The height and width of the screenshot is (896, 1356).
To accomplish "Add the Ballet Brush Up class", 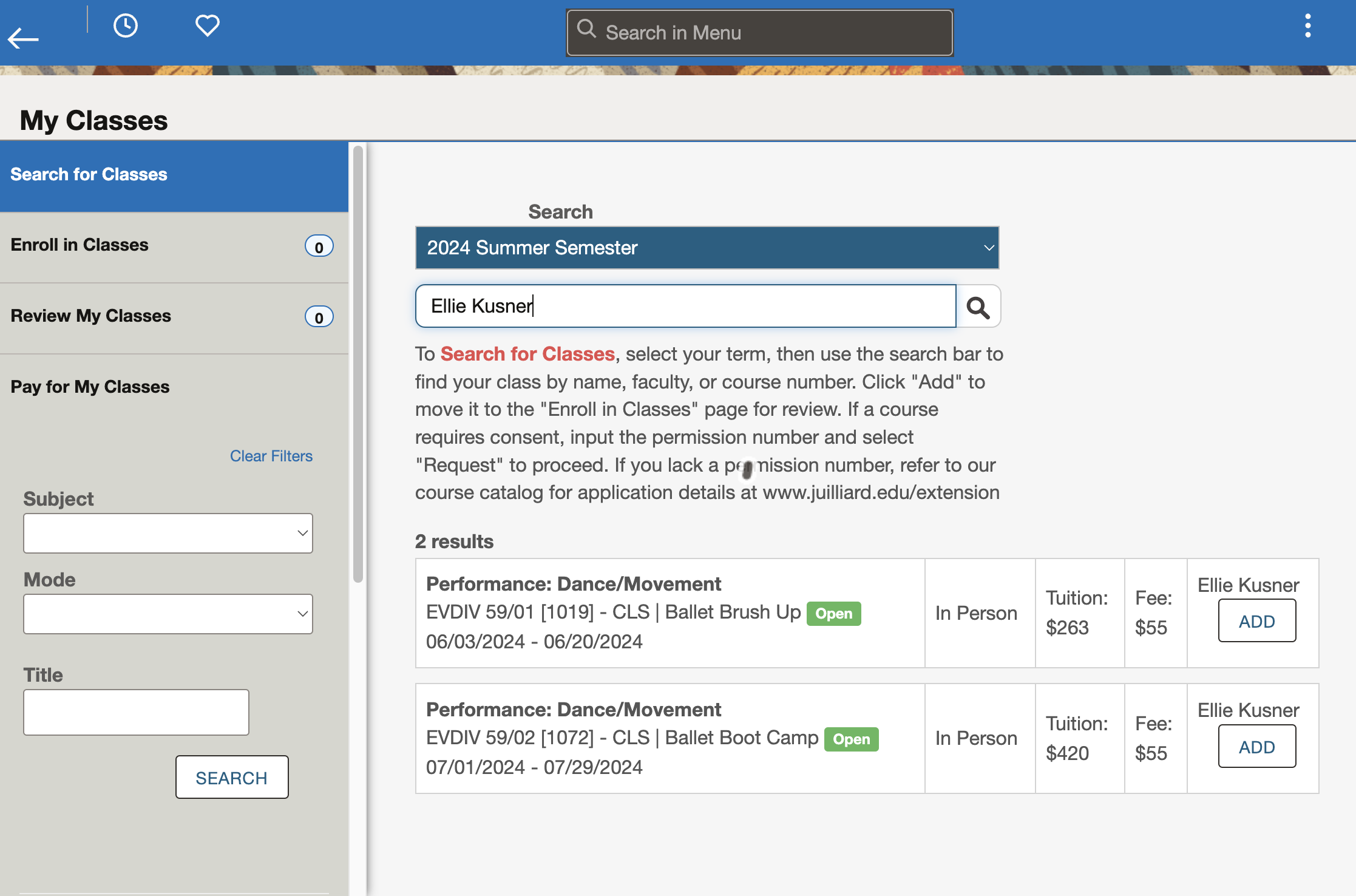I will [x=1257, y=621].
